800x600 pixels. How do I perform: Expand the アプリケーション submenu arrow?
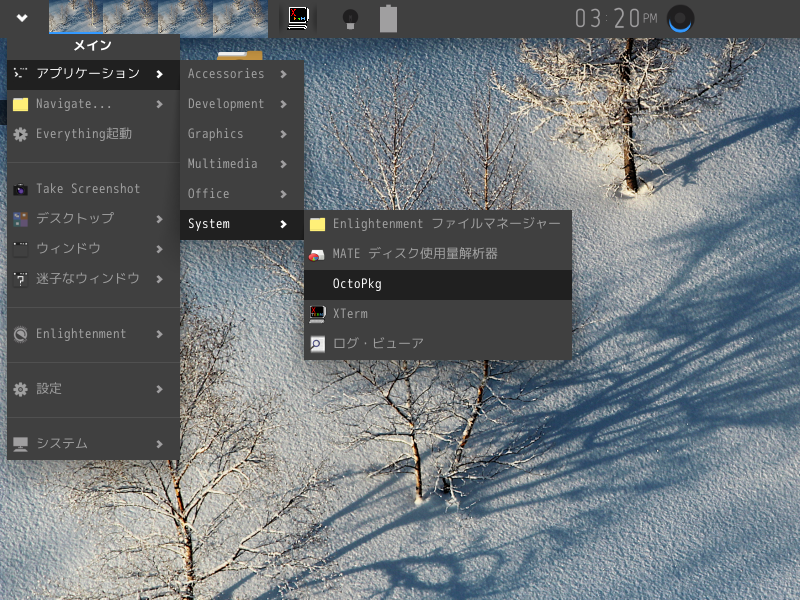159,74
